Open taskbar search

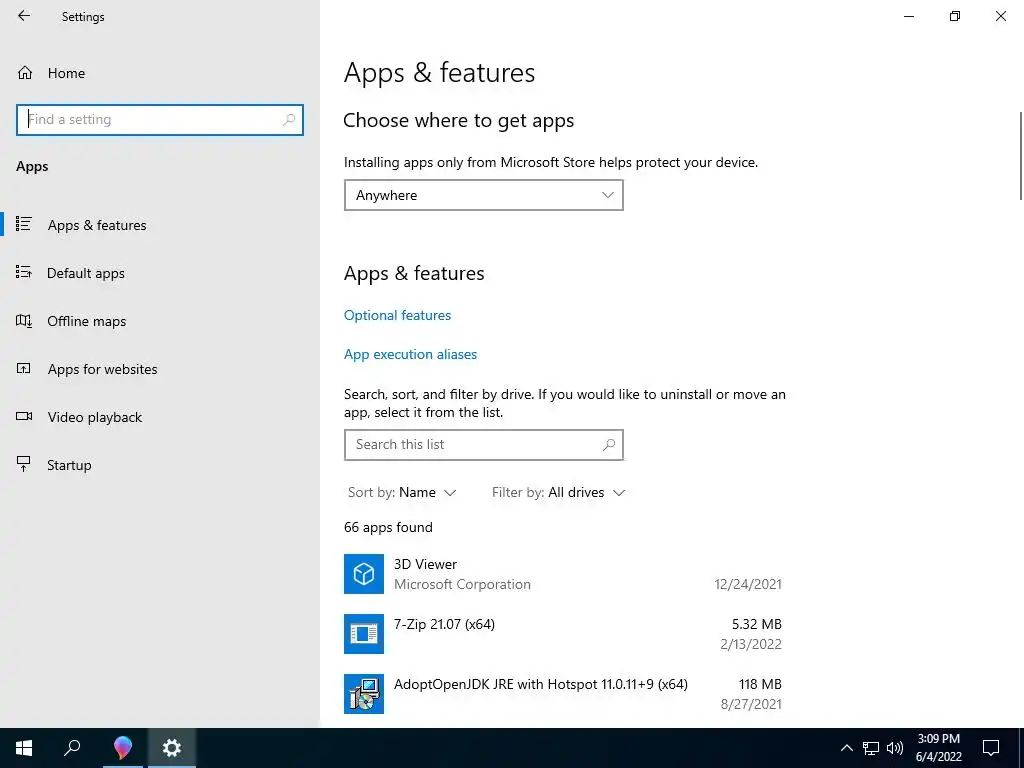tap(72, 748)
